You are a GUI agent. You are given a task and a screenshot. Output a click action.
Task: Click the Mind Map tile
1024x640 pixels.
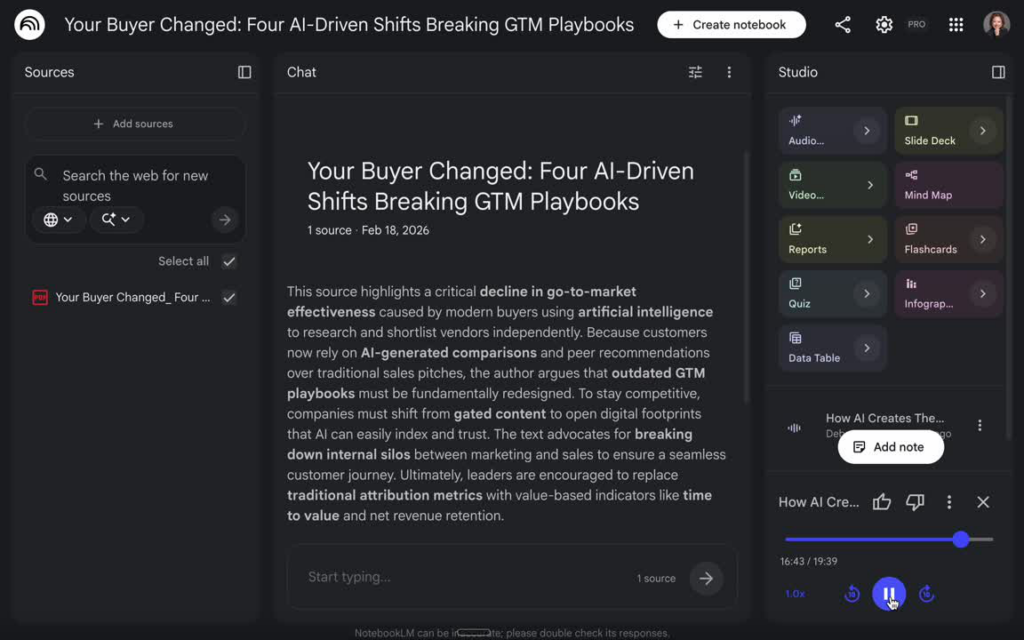[948, 185]
